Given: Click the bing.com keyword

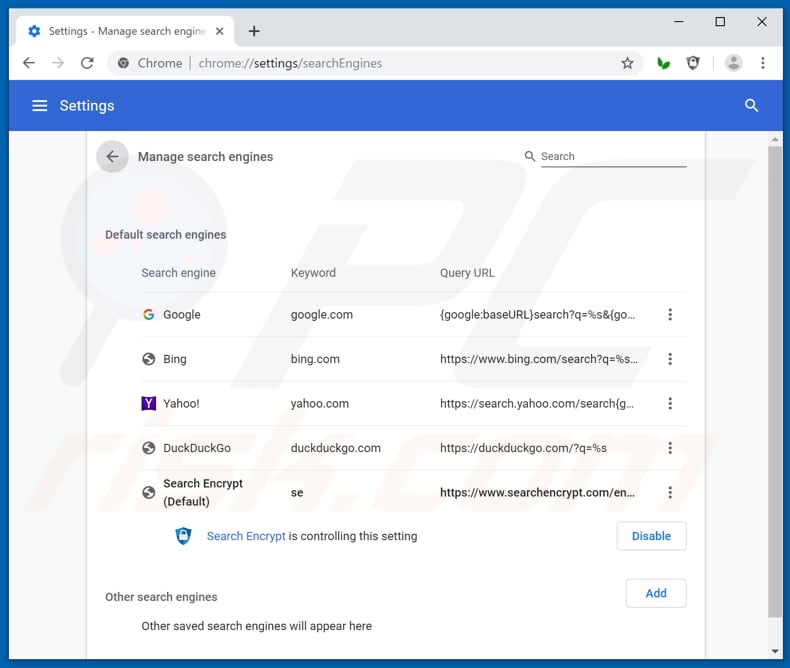Looking at the screenshot, I should pos(315,359).
